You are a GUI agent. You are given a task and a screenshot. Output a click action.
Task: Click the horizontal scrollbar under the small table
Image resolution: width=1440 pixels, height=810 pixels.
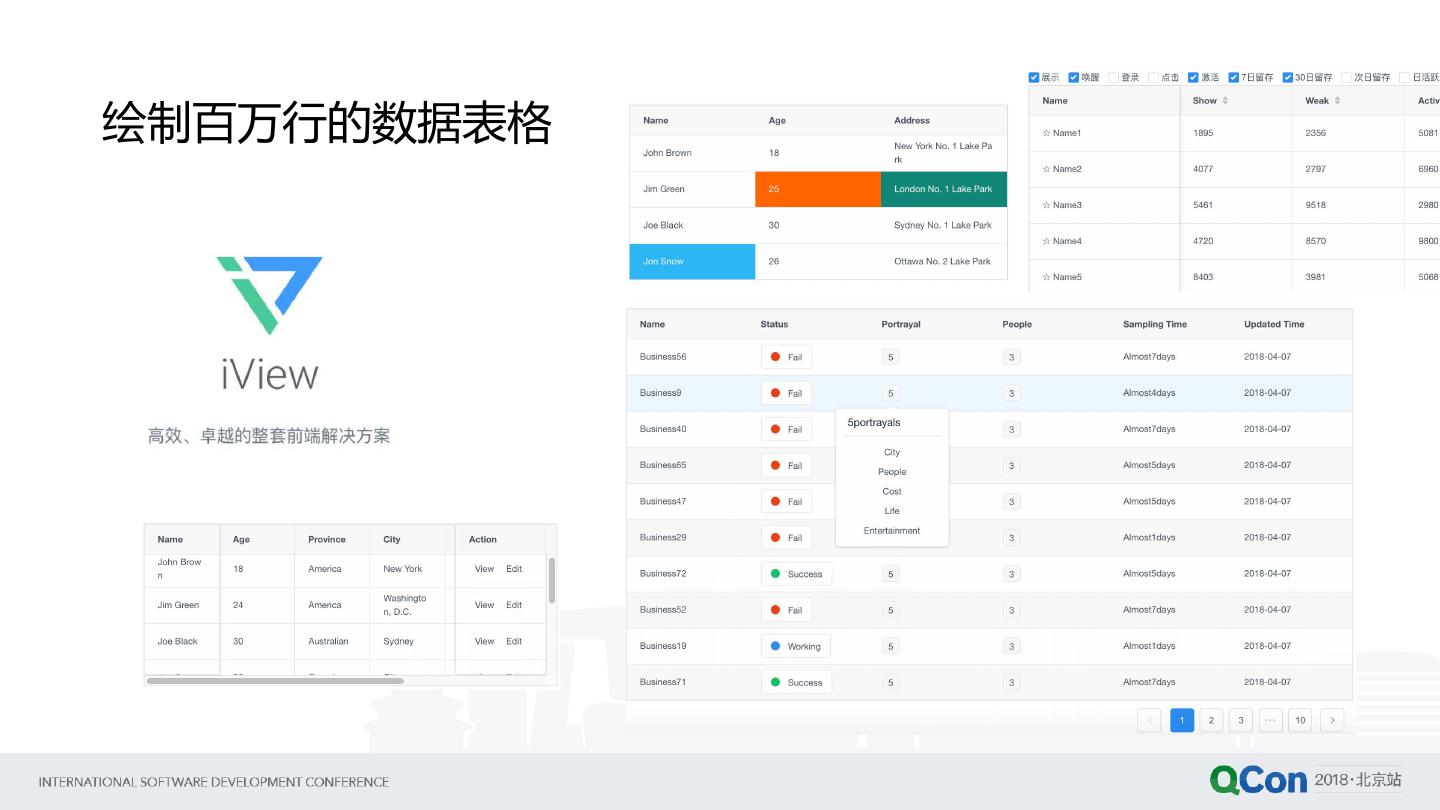point(275,681)
